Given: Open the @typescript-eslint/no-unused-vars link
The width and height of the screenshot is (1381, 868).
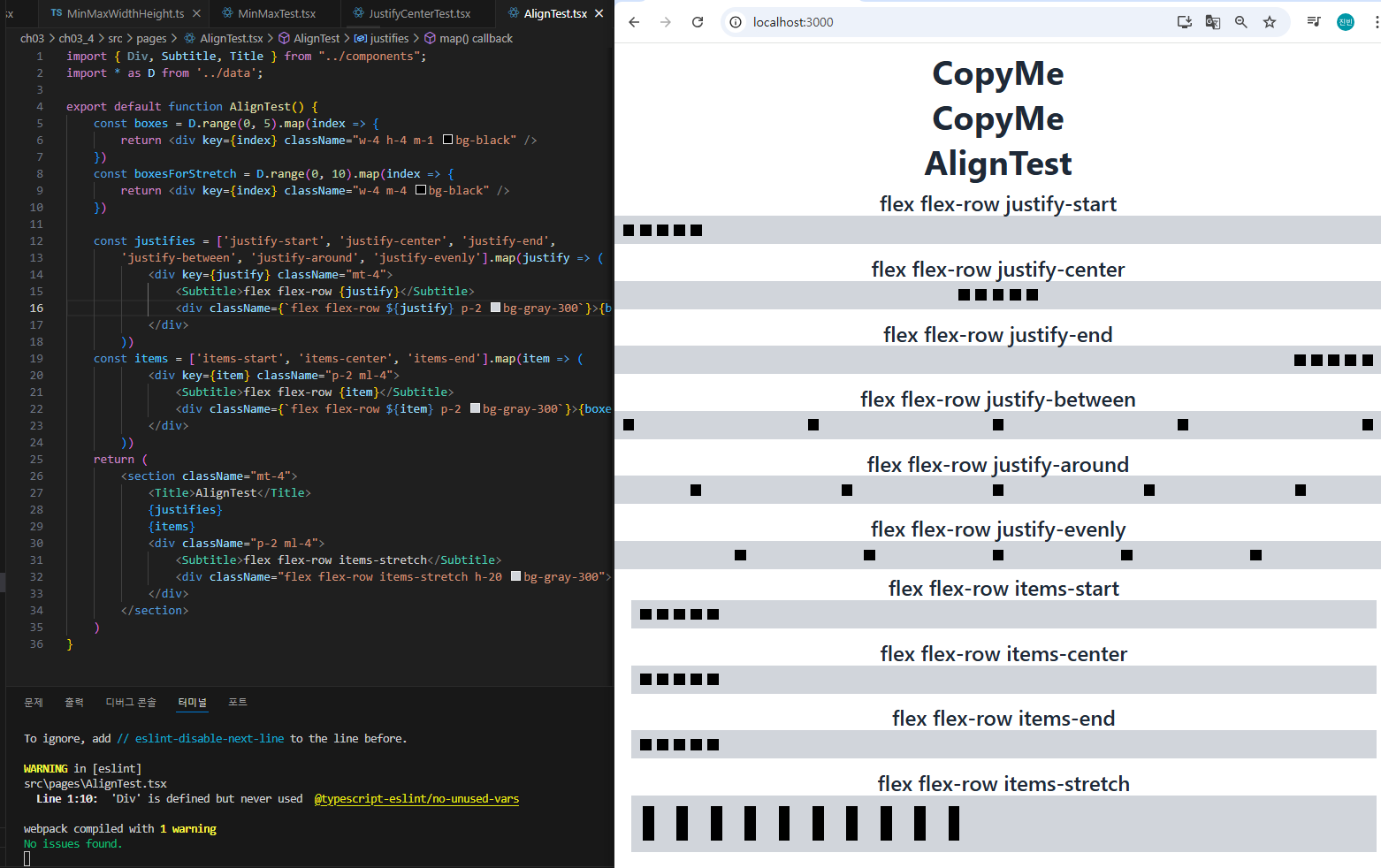Looking at the screenshot, I should click(416, 798).
